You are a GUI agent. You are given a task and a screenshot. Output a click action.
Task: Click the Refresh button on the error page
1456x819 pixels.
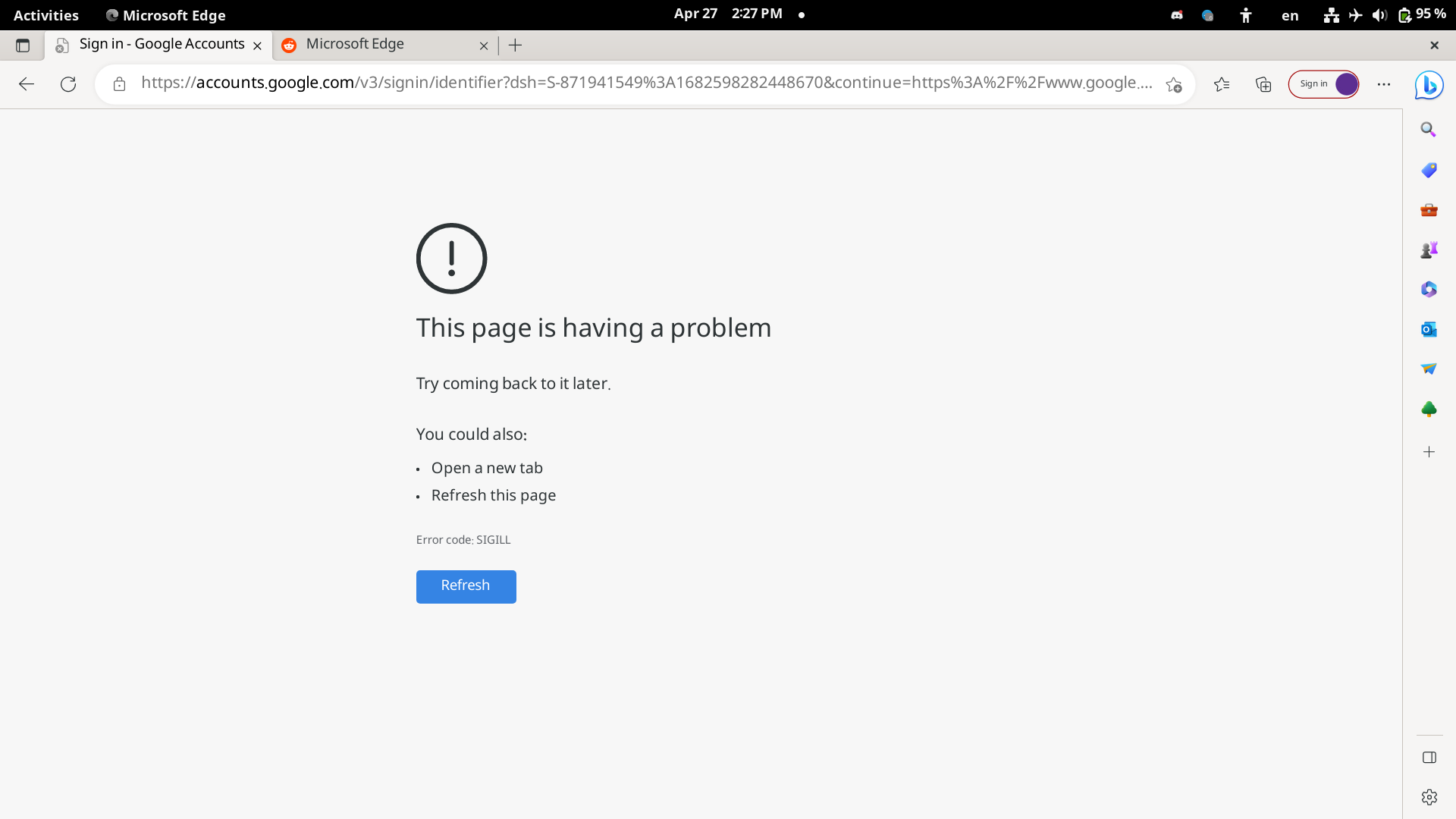[466, 586]
